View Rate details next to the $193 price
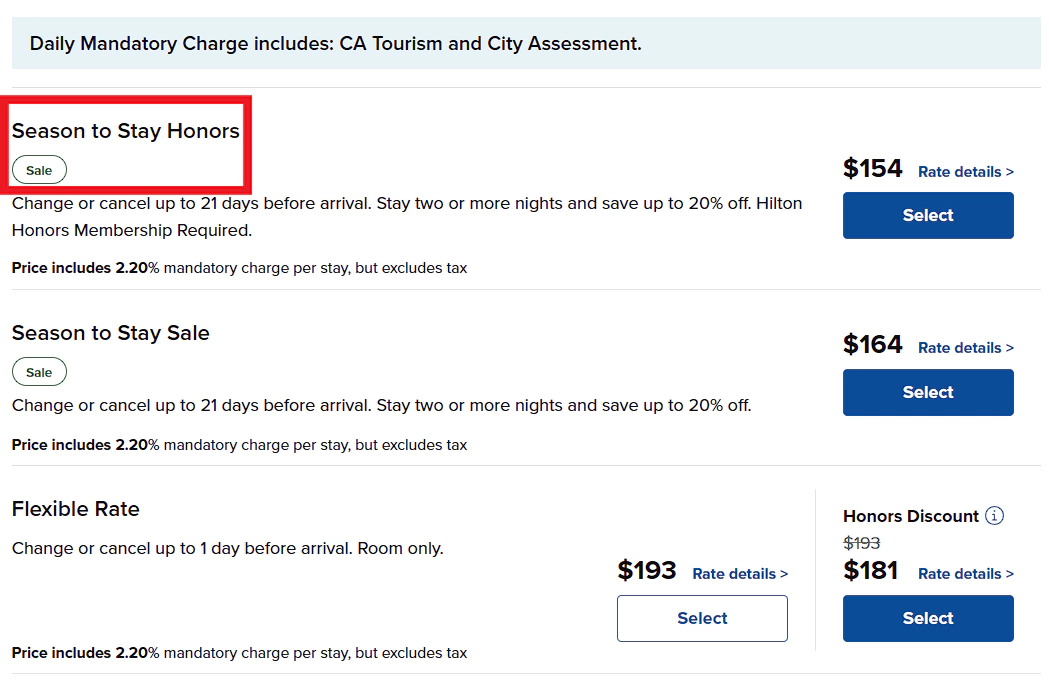Image resolution: width=1049 pixels, height=689 pixels. [x=740, y=574]
